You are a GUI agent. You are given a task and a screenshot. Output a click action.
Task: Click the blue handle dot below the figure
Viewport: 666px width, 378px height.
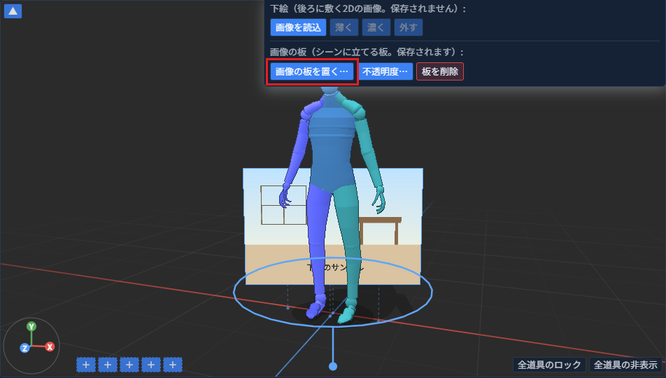point(333,366)
